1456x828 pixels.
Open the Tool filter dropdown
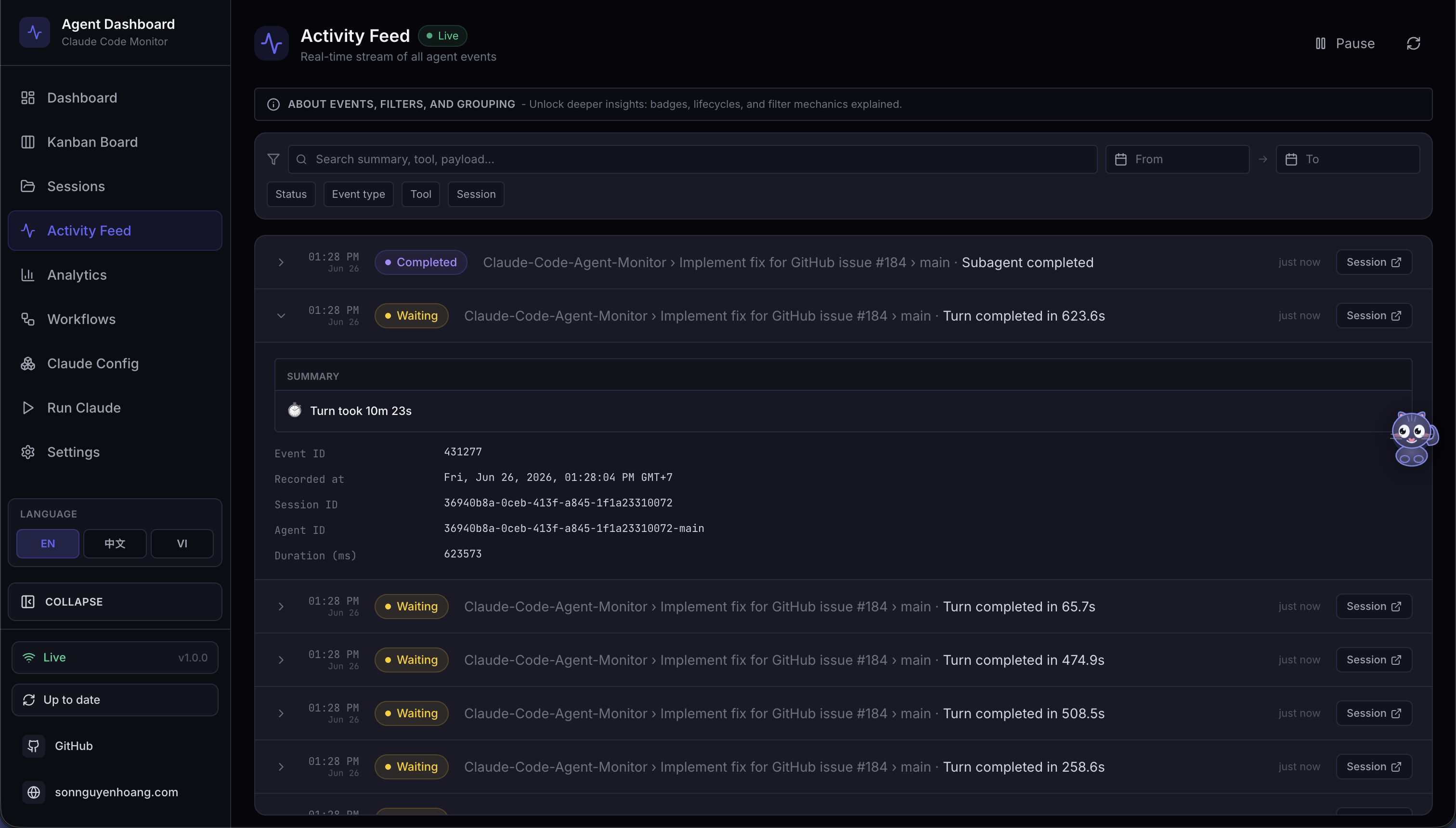[x=421, y=194]
